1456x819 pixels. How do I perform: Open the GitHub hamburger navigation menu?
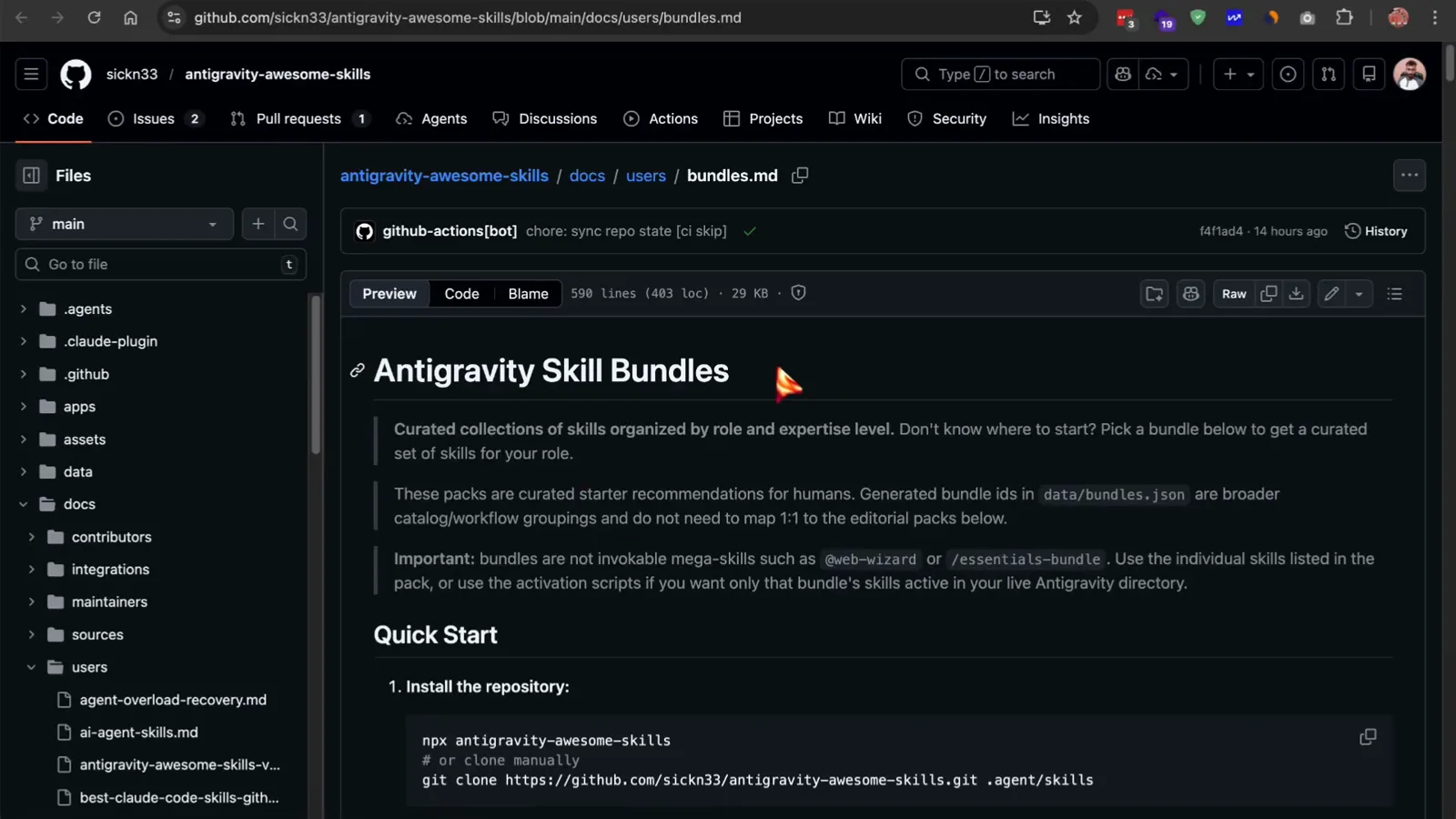(x=31, y=74)
